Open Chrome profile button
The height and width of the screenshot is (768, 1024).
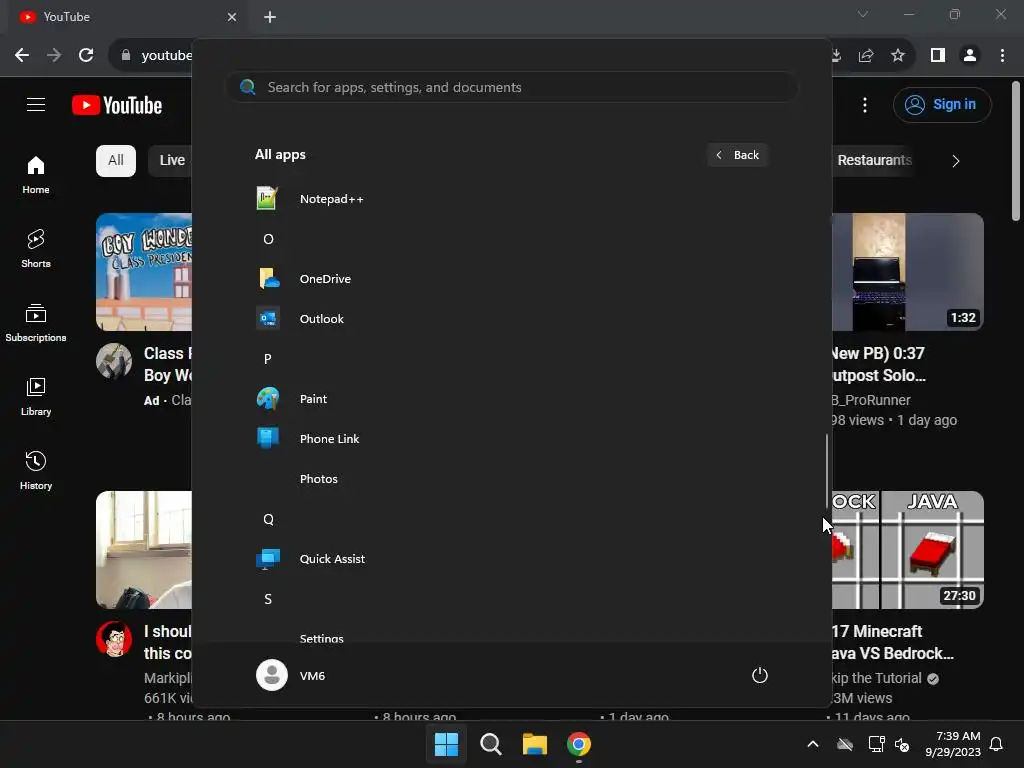[970, 56]
